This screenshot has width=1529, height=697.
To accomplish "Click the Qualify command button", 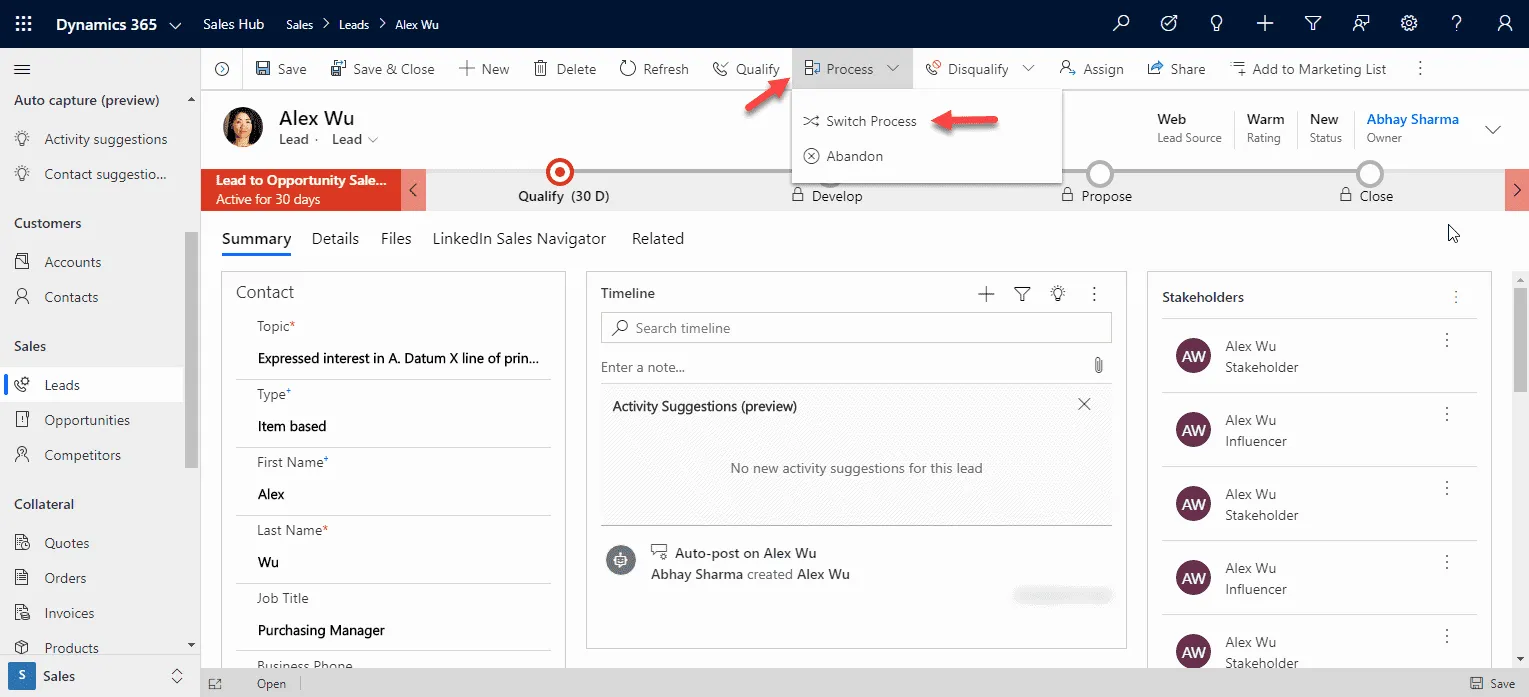I will [x=746, y=68].
